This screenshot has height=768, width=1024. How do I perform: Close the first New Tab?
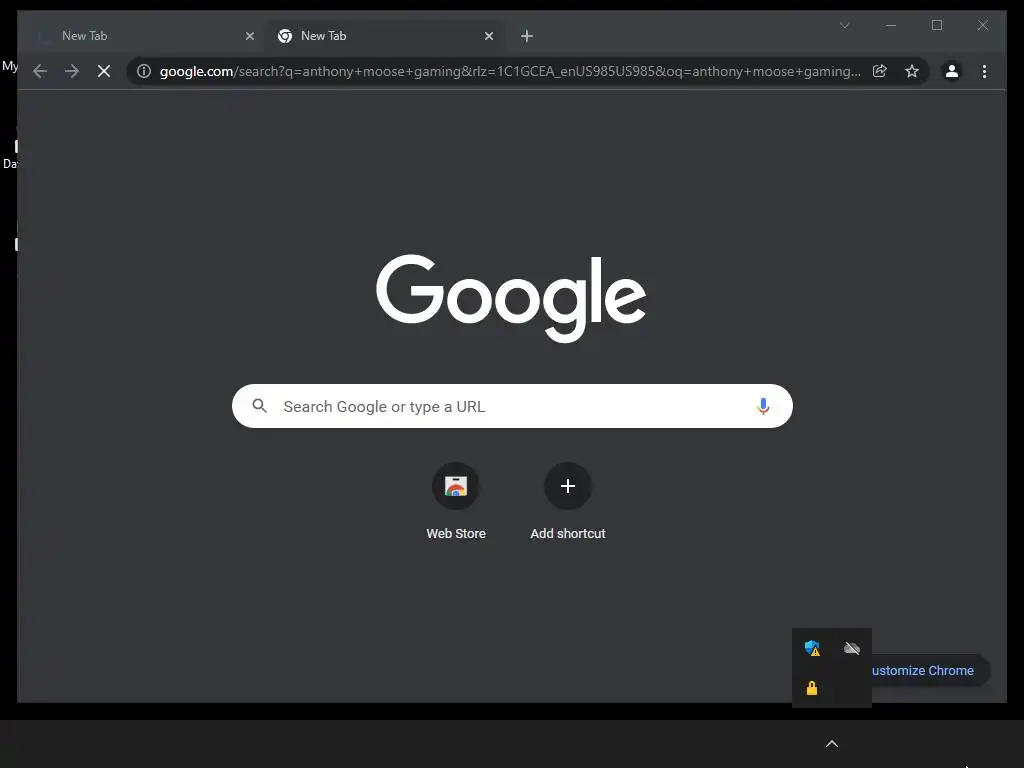249,36
